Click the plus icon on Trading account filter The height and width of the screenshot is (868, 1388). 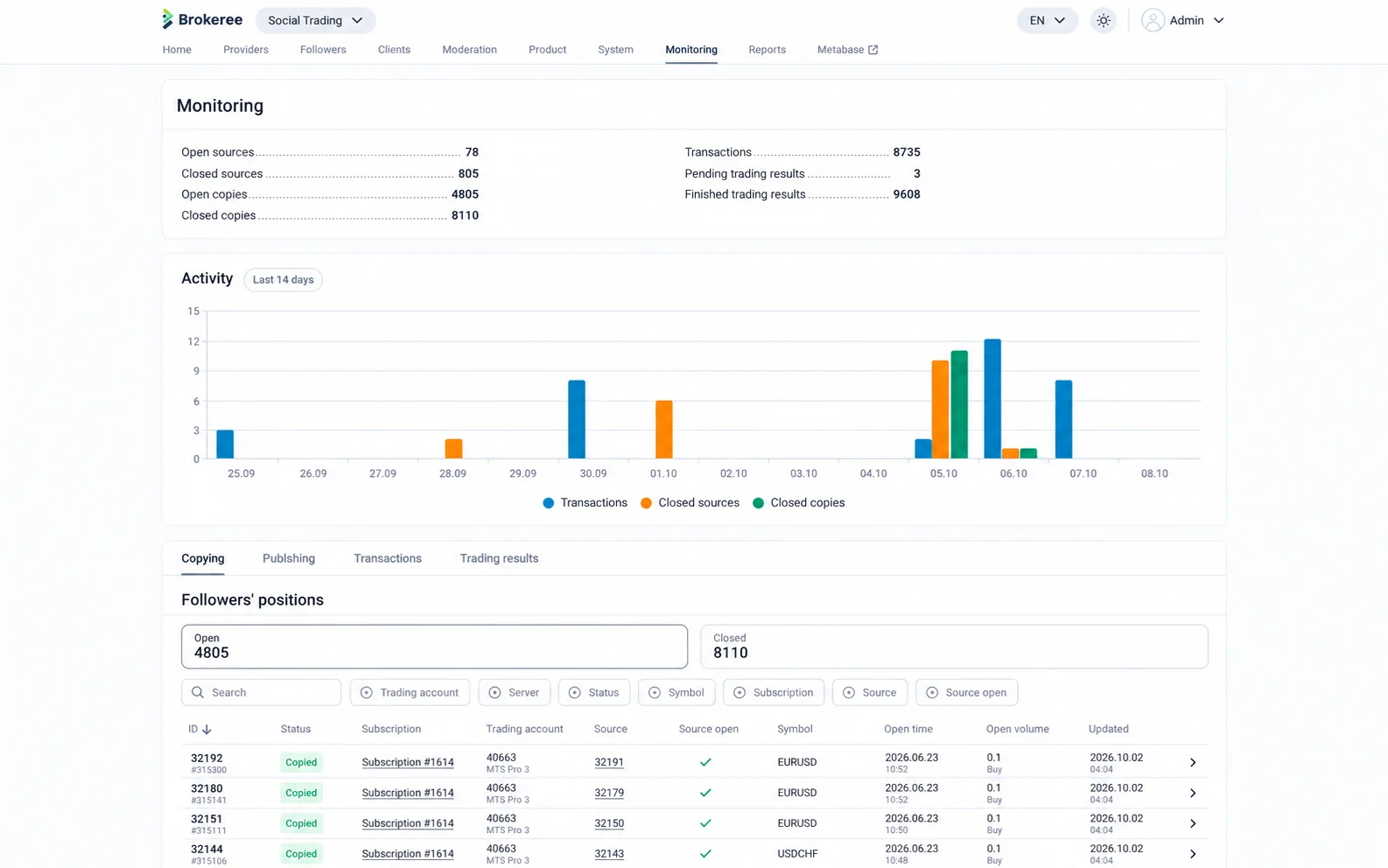point(367,692)
